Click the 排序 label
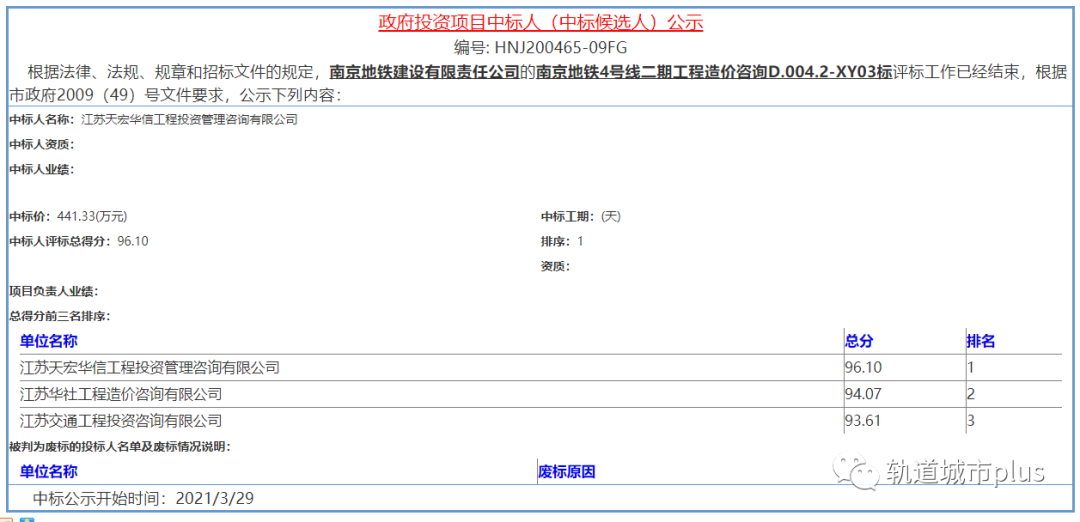The width and height of the screenshot is (1080, 522). 557,241
